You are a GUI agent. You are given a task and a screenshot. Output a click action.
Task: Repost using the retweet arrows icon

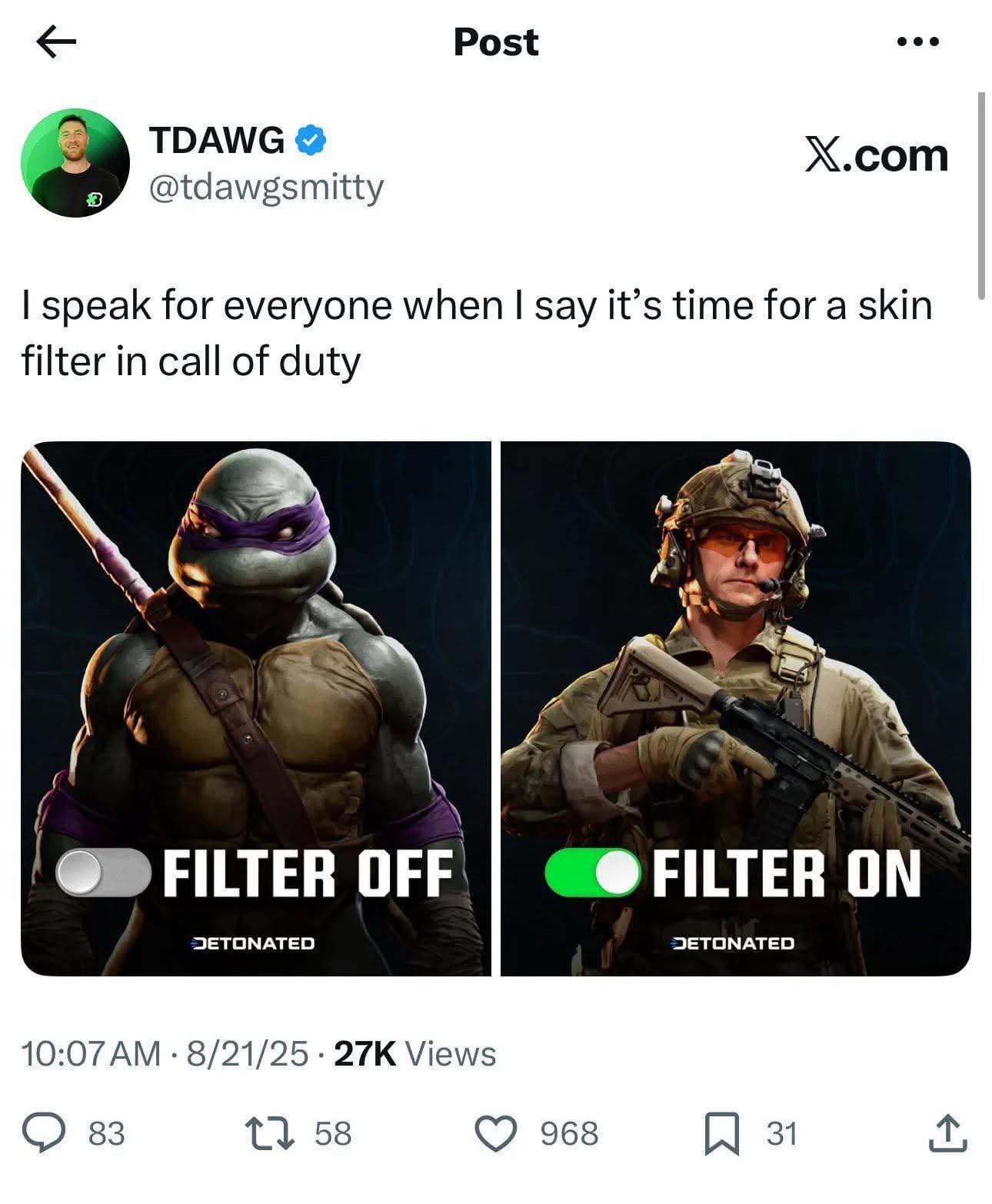click(x=268, y=1133)
